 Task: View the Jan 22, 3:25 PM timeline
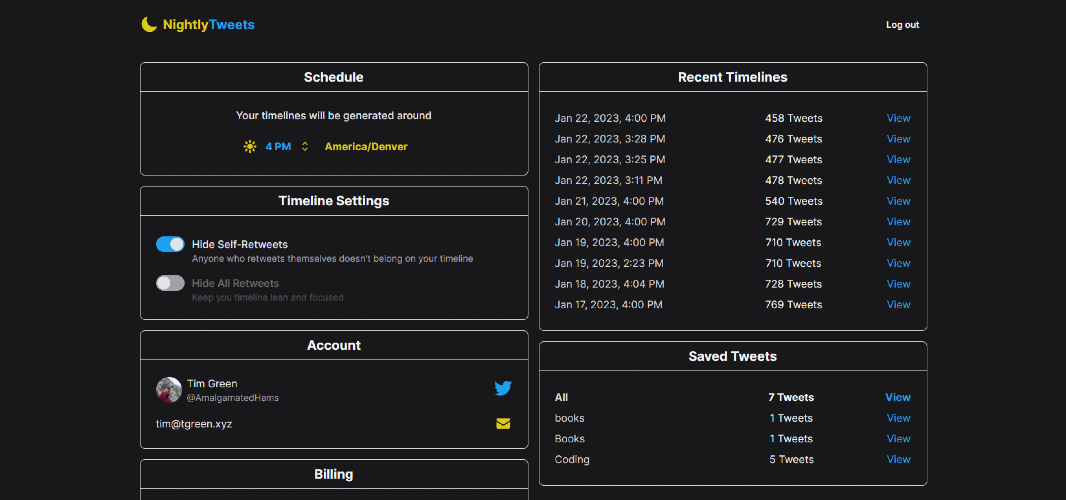(x=898, y=159)
